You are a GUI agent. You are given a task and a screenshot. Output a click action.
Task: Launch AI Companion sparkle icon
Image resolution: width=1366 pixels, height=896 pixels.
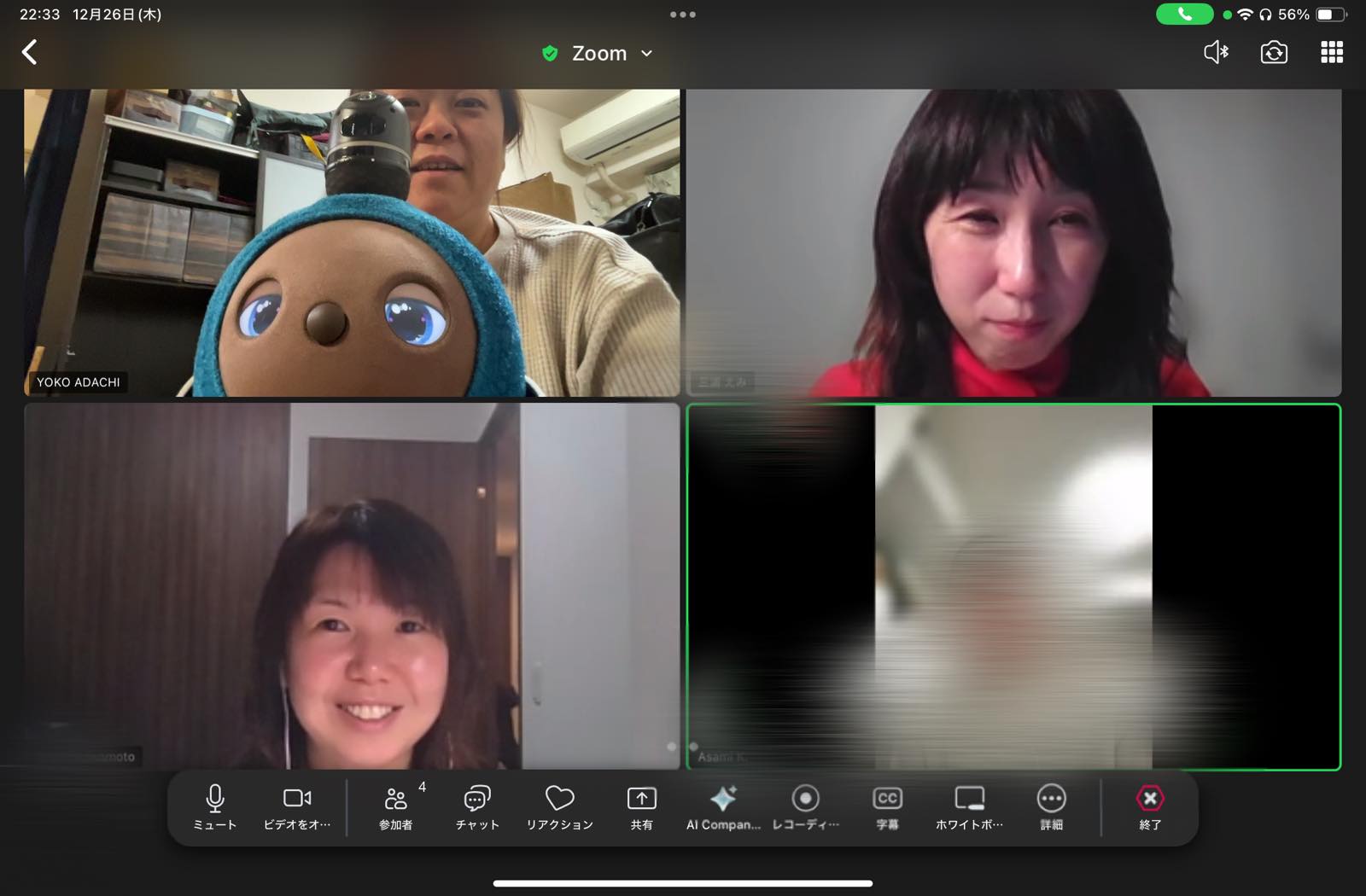(x=723, y=806)
